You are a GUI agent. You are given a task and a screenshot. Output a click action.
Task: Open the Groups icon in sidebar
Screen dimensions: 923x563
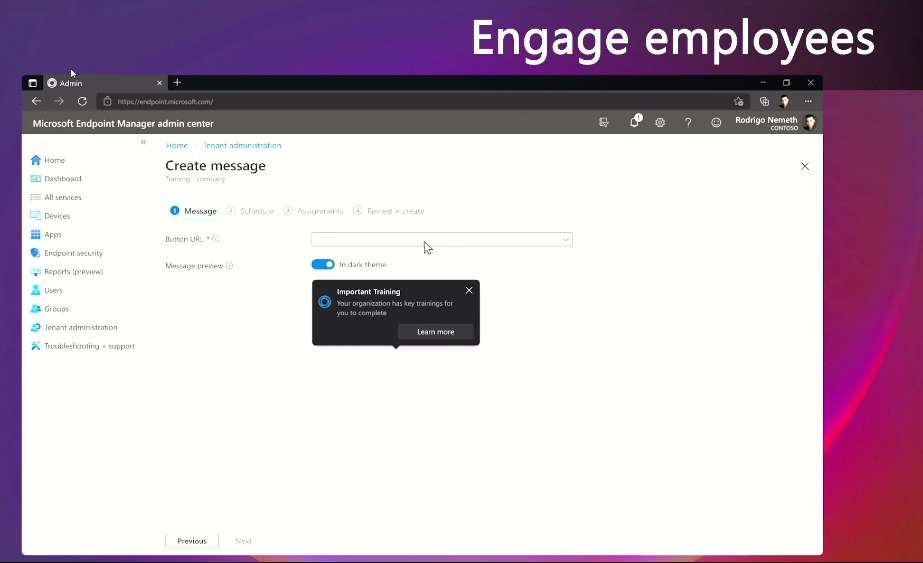pos(35,309)
